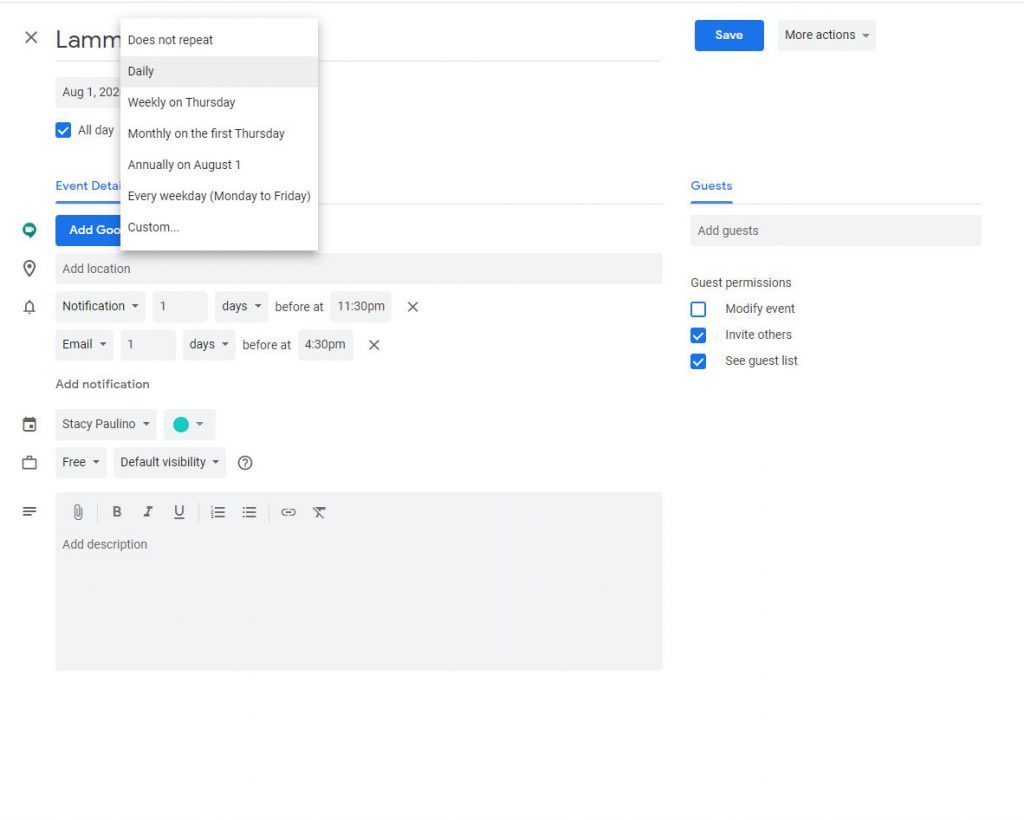Open the Email notification type dropdown
1024x819 pixels.
point(84,344)
